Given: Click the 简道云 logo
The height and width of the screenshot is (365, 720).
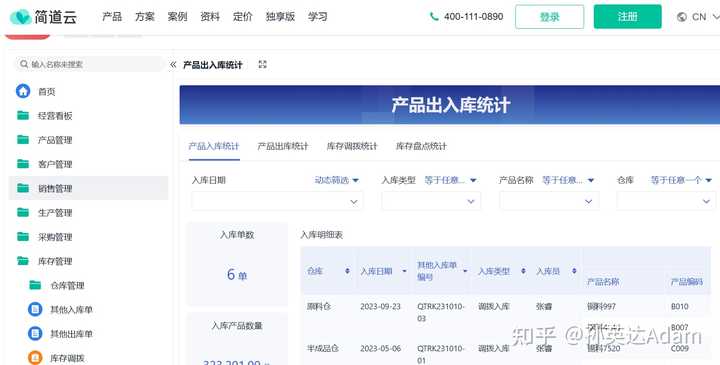Looking at the screenshot, I should 44,17.
